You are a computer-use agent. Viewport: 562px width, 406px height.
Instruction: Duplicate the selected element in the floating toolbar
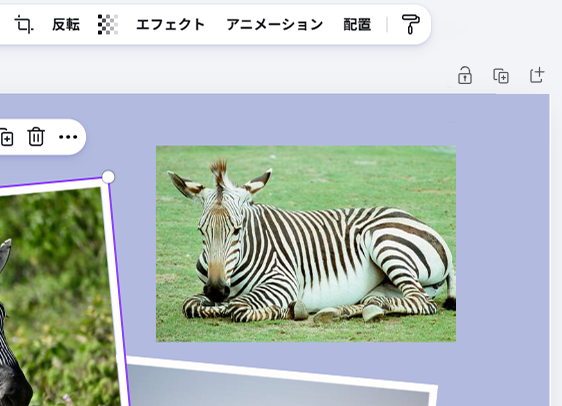(x=7, y=138)
